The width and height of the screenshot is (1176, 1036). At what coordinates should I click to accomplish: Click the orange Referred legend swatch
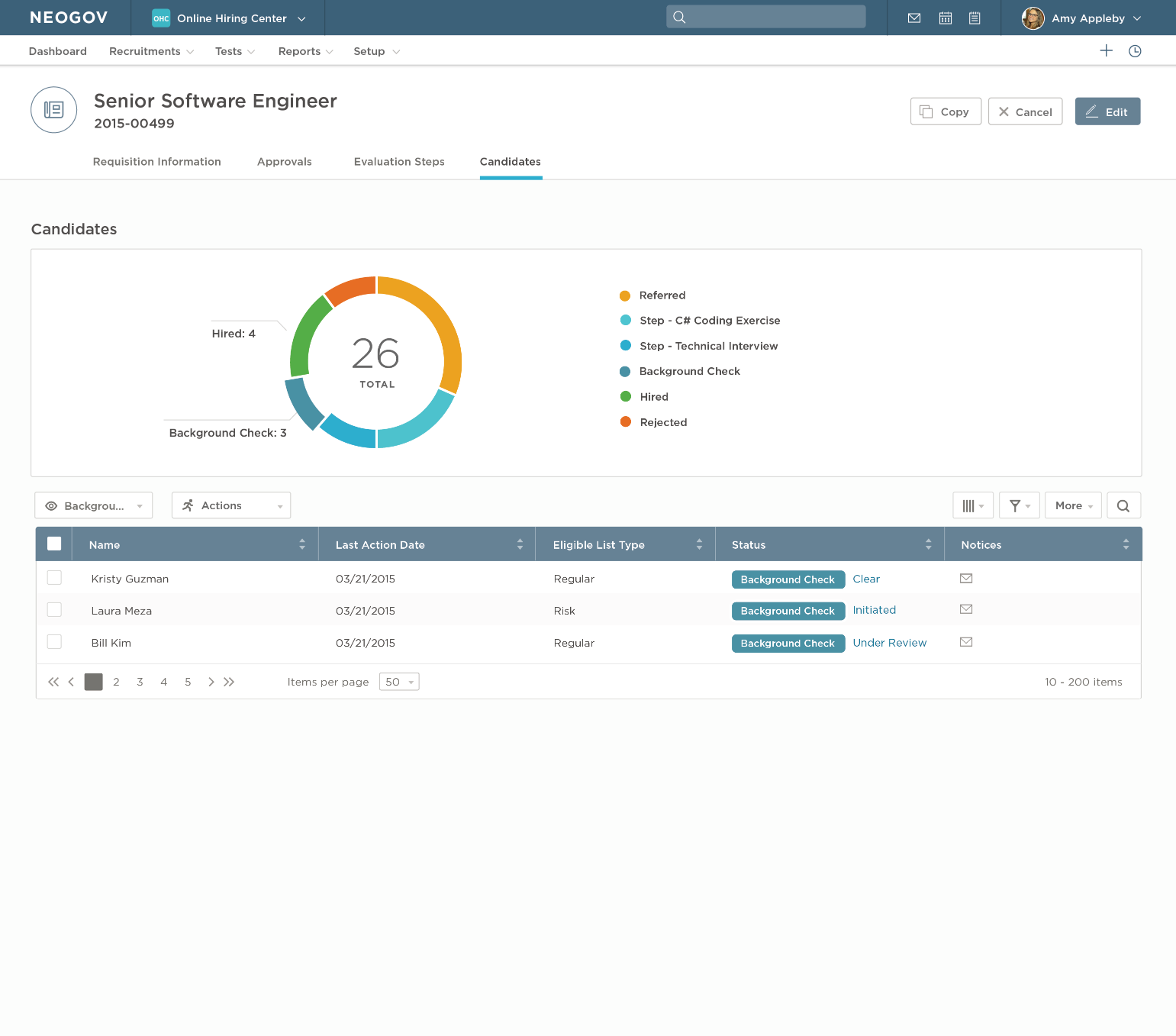pos(625,295)
